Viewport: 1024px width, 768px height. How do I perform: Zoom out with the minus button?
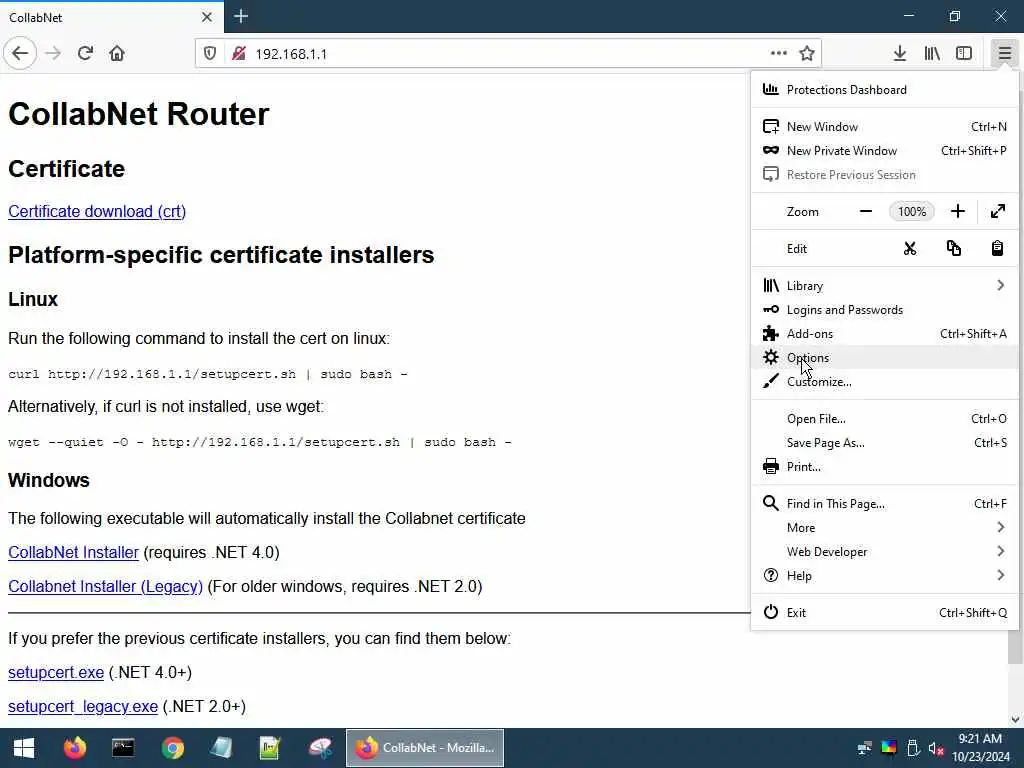[x=866, y=212]
